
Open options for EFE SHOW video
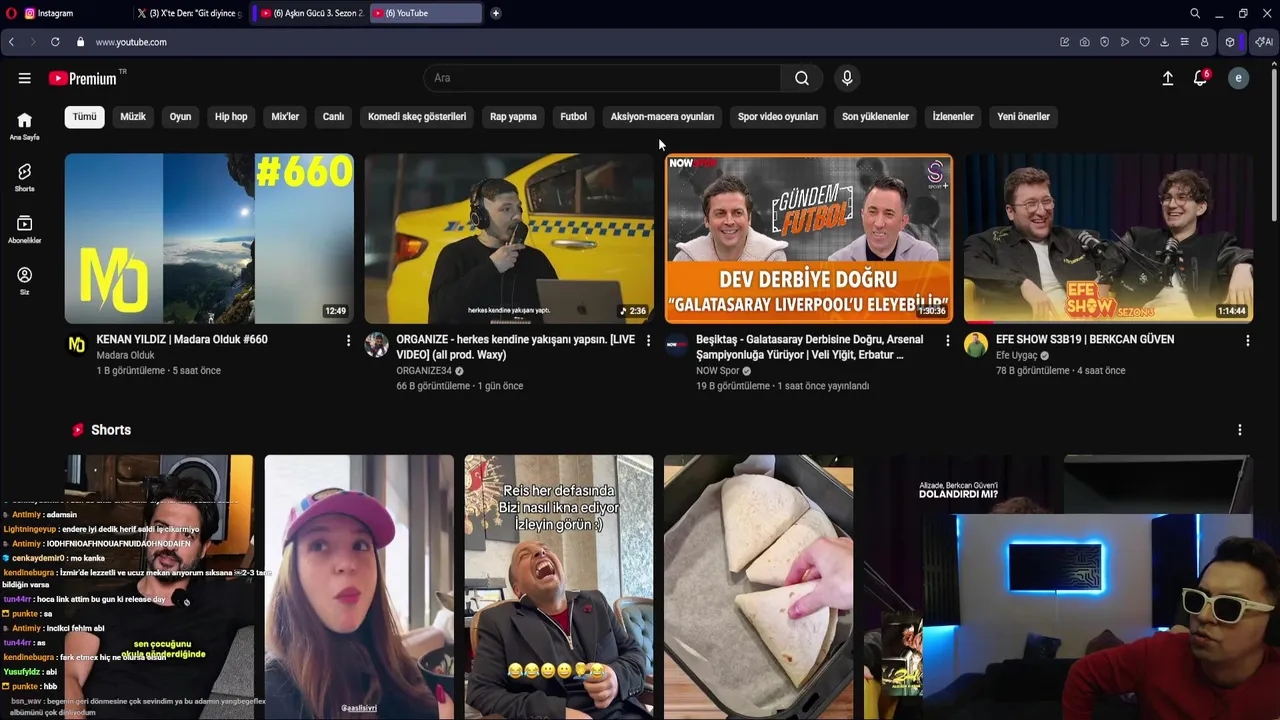tap(1247, 341)
